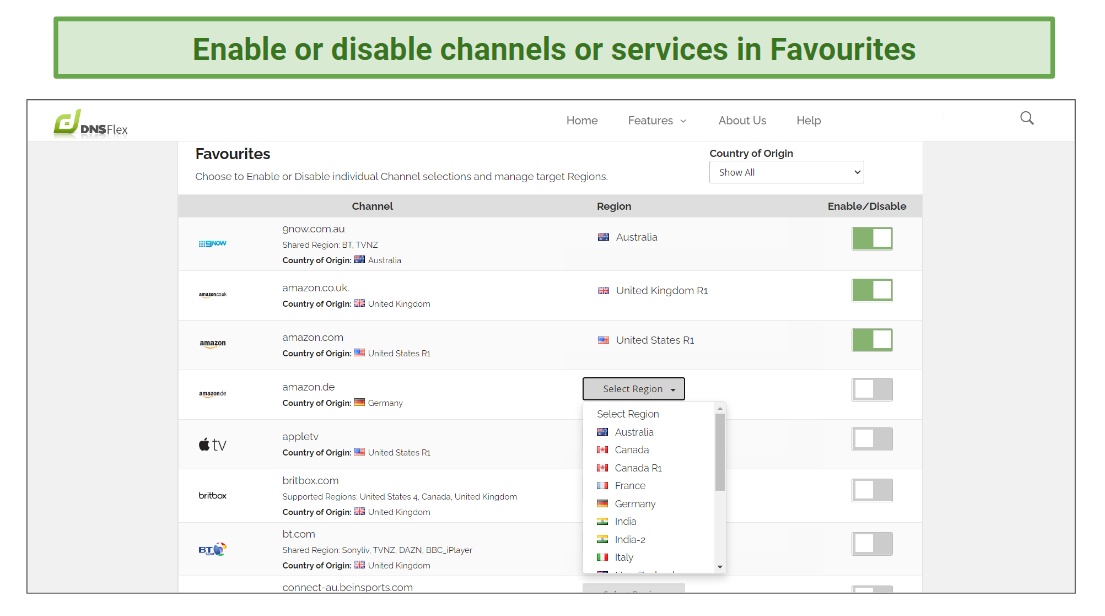
Task: Click the amazon.co.uk channel name
Action: point(315,288)
